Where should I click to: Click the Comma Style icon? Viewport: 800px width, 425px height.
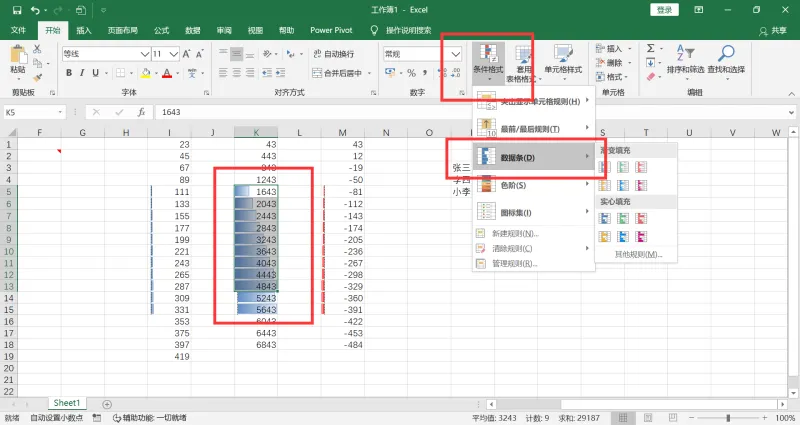[x=424, y=73]
